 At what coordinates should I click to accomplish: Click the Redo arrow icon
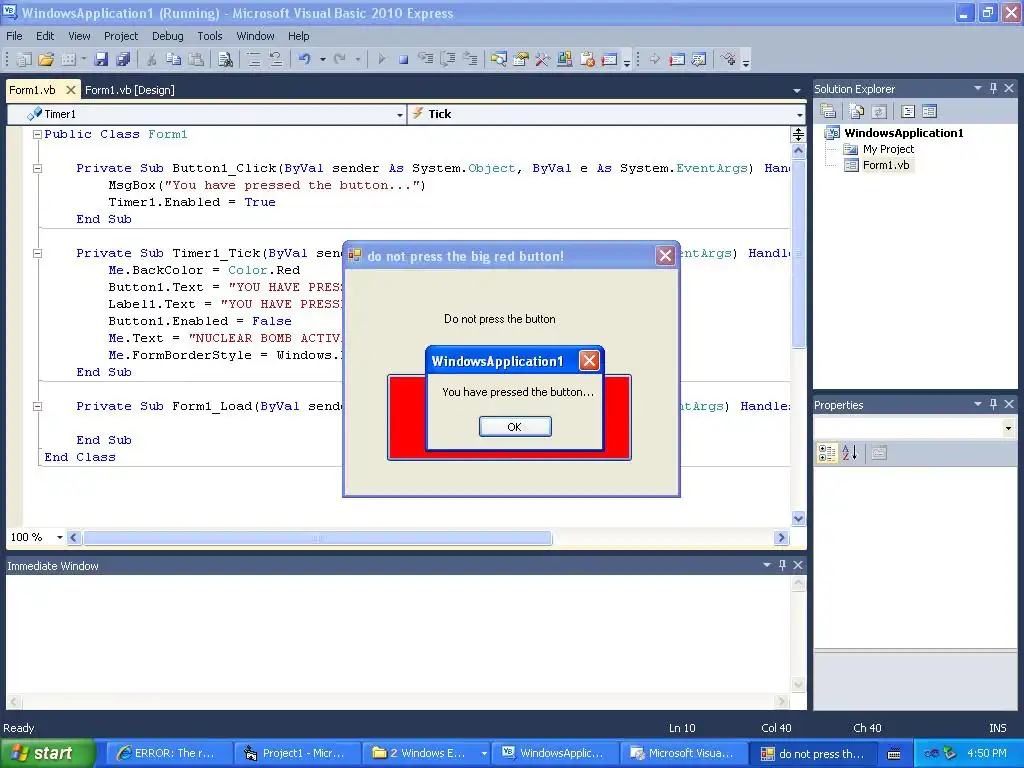click(340, 59)
